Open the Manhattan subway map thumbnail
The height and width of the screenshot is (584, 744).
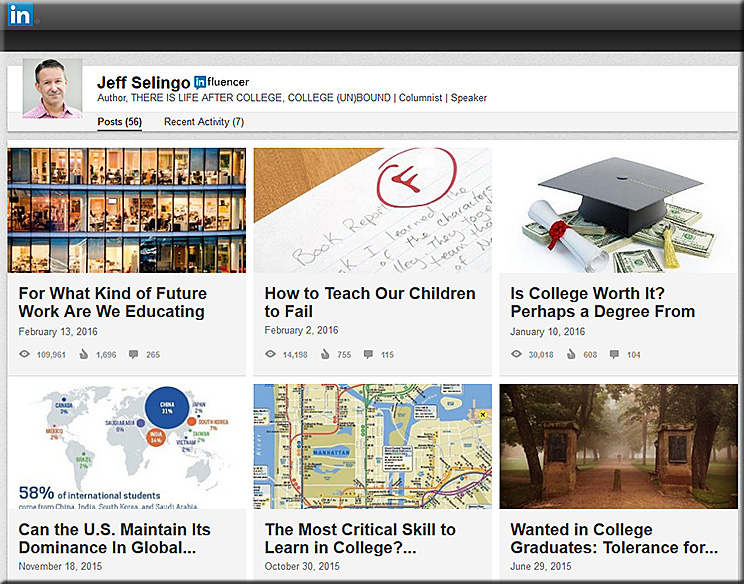pos(372,446)
